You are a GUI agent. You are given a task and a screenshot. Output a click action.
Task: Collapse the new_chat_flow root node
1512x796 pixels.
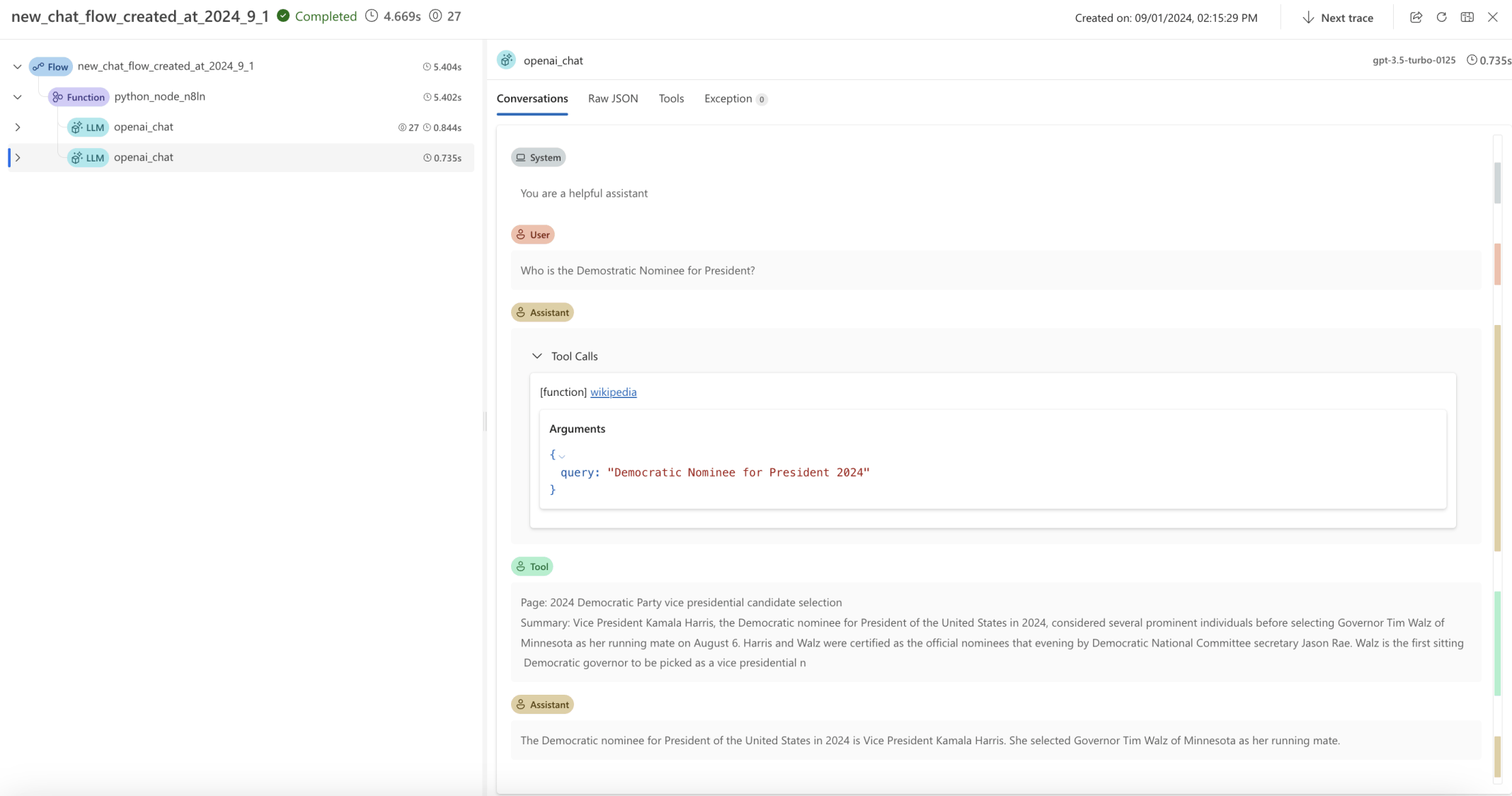[17, 67]
